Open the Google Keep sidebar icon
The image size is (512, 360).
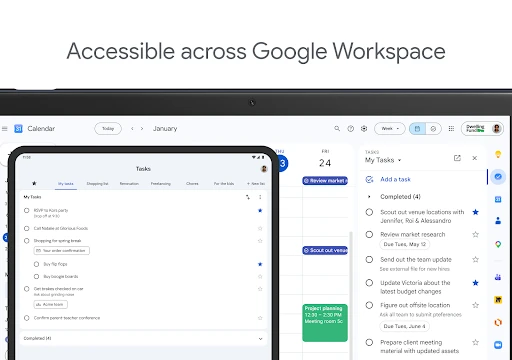tap(498, 154)
